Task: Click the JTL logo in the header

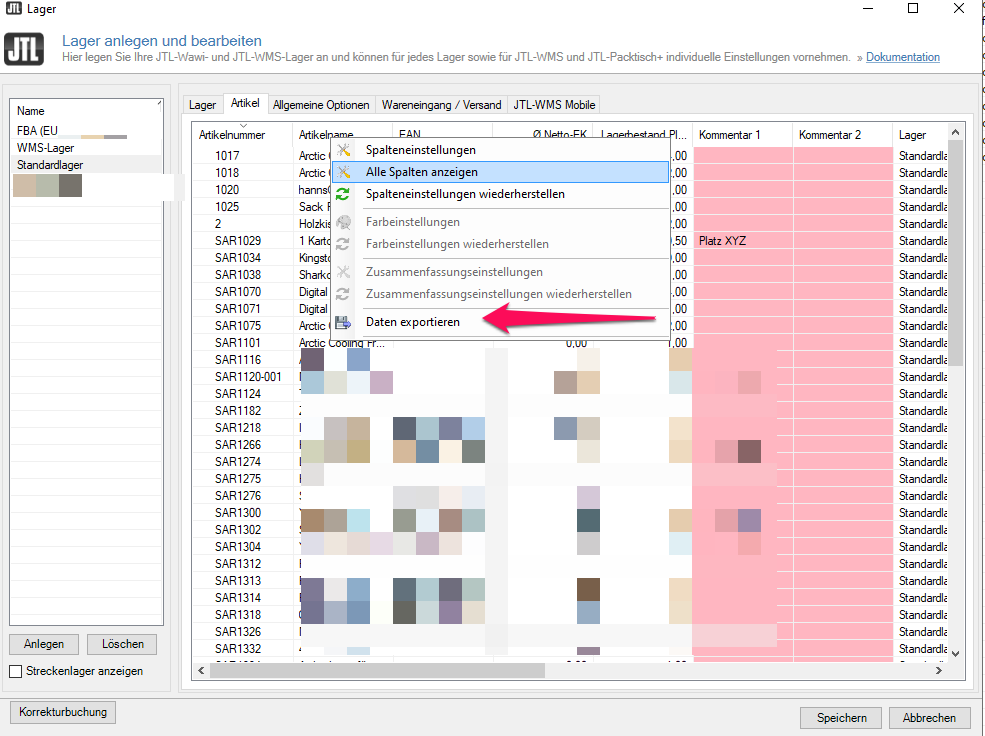Action: [x=24, y=49]
